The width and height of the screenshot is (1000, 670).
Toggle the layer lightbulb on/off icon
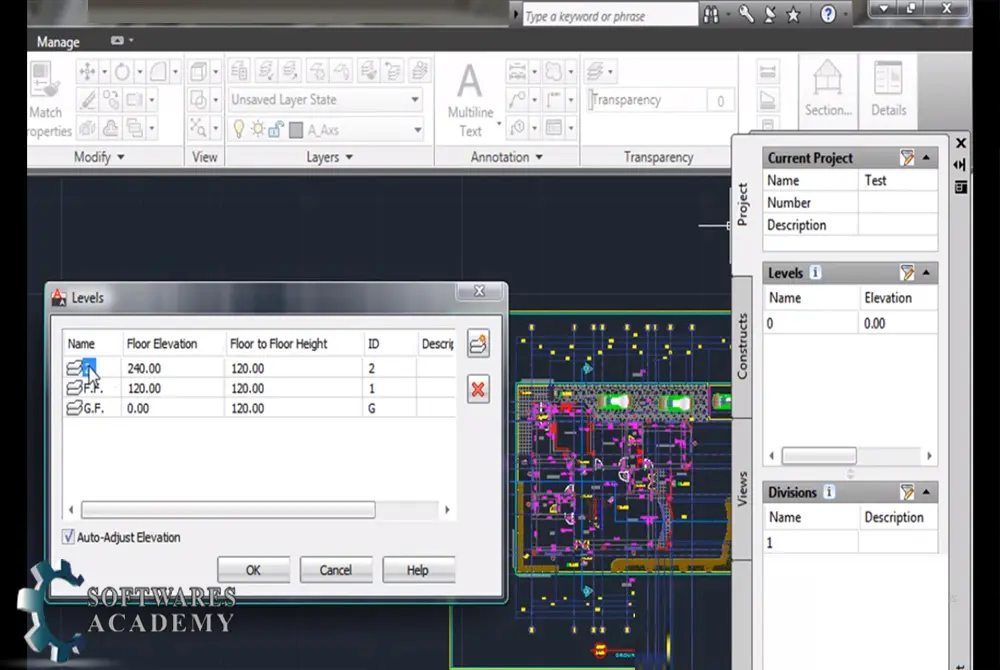[x=239, y=129]
